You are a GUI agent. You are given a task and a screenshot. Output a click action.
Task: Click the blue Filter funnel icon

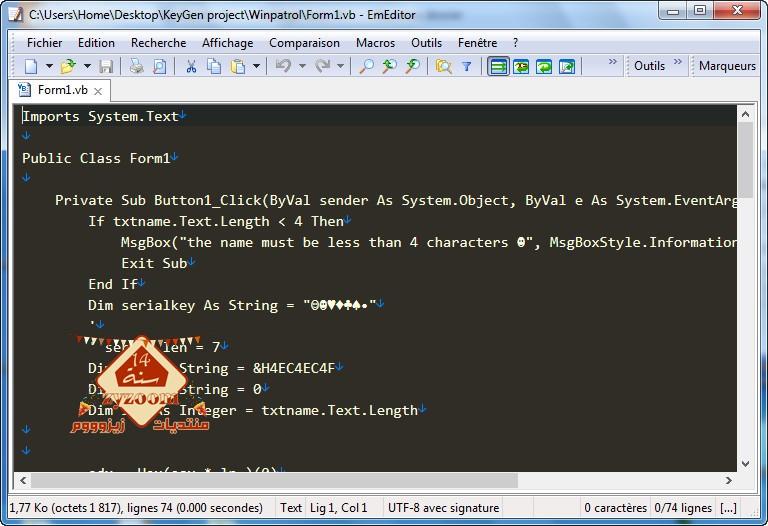467,66
